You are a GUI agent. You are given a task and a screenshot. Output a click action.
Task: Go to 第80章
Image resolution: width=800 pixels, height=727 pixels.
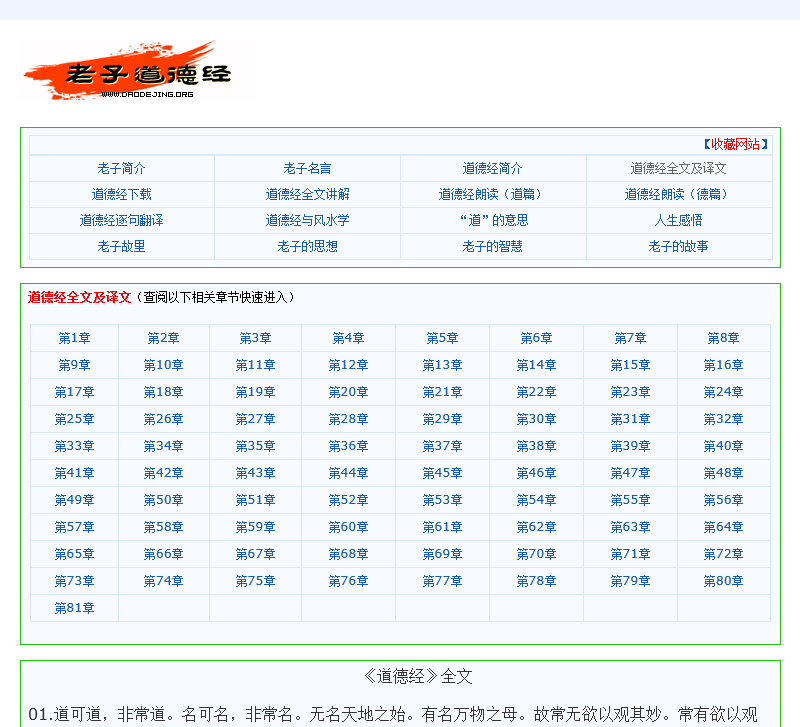pyautogui.click(x=723, y=582)
